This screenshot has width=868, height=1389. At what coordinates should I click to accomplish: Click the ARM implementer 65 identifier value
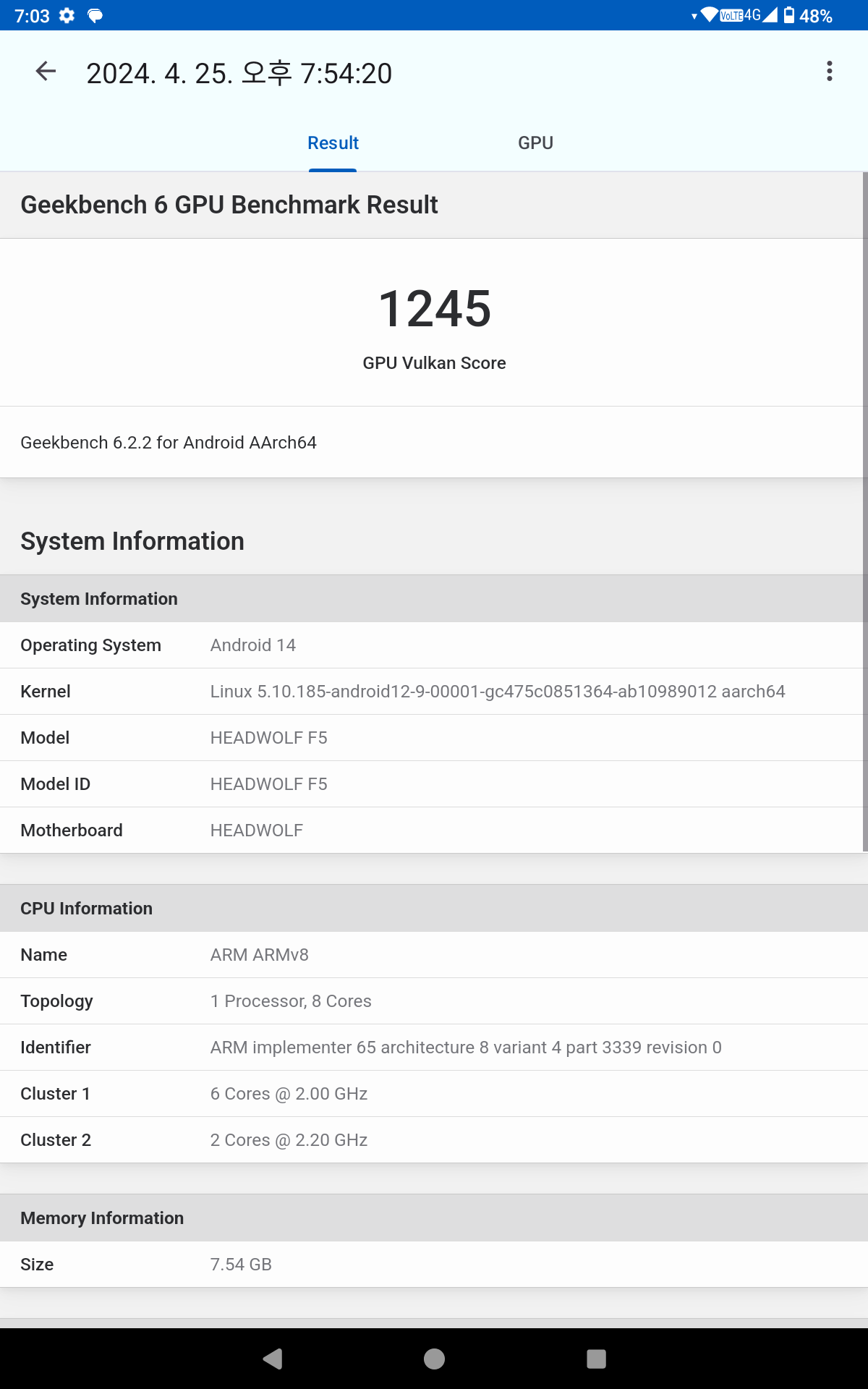pyautogui.click(x=466, y=1048)
